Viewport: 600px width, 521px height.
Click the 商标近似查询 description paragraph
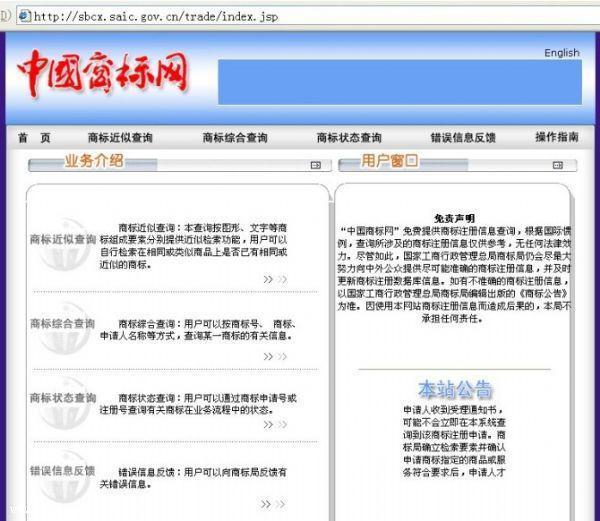click(194, 246)
